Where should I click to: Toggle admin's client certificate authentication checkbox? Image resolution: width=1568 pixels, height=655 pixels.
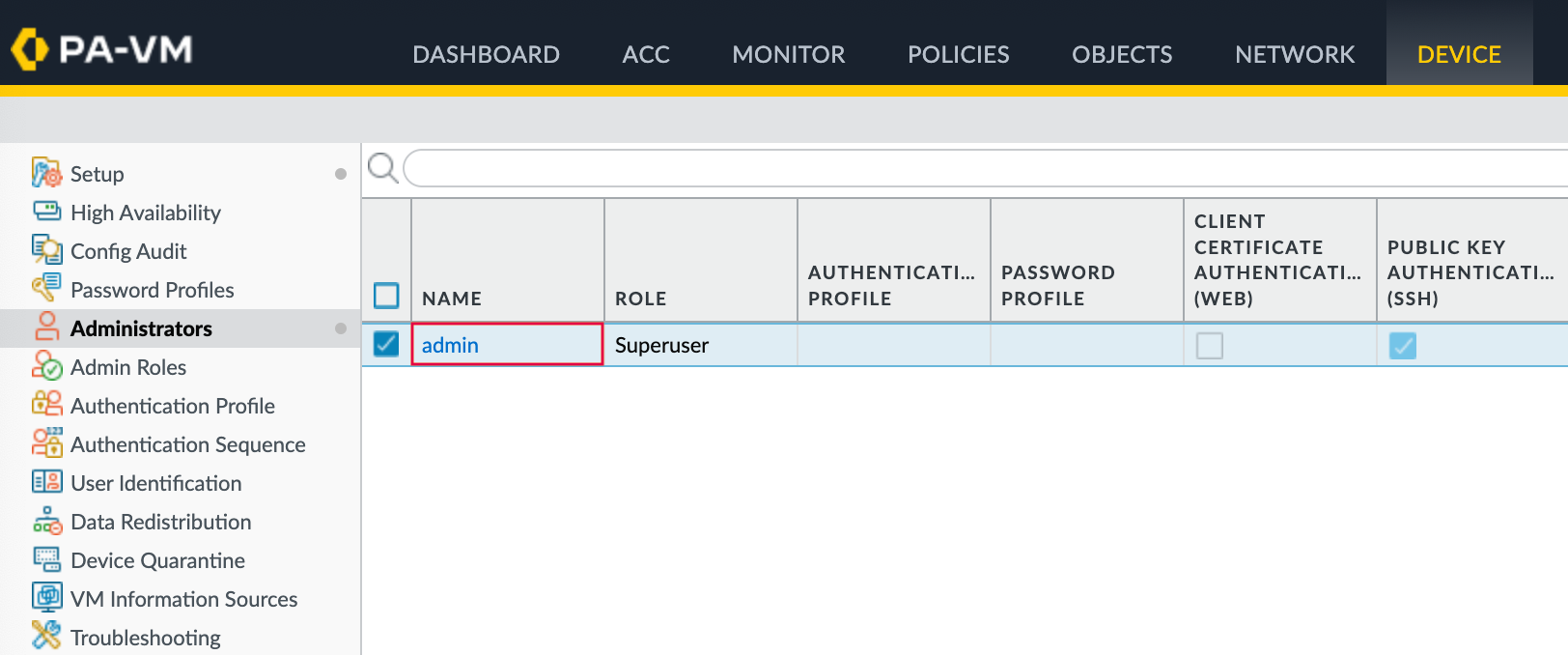tap(1209, 345)
